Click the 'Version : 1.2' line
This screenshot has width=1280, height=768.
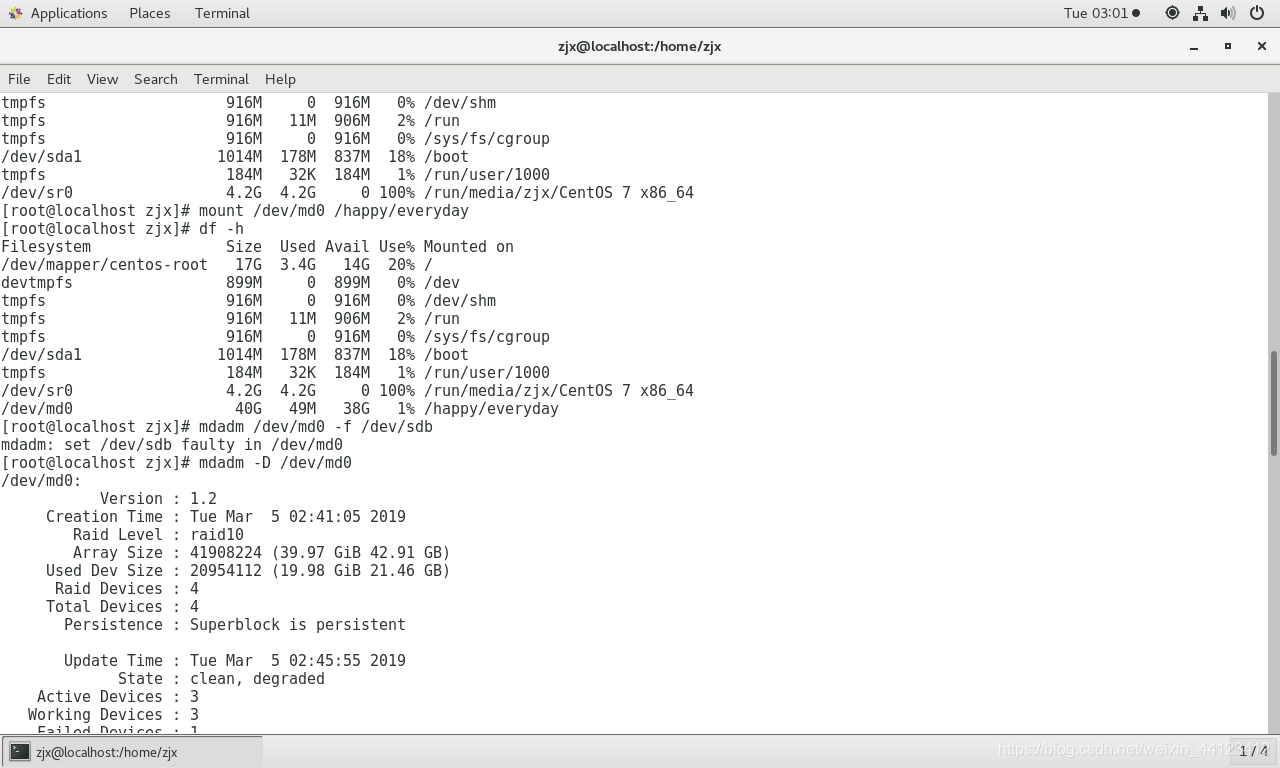point(158,499)
